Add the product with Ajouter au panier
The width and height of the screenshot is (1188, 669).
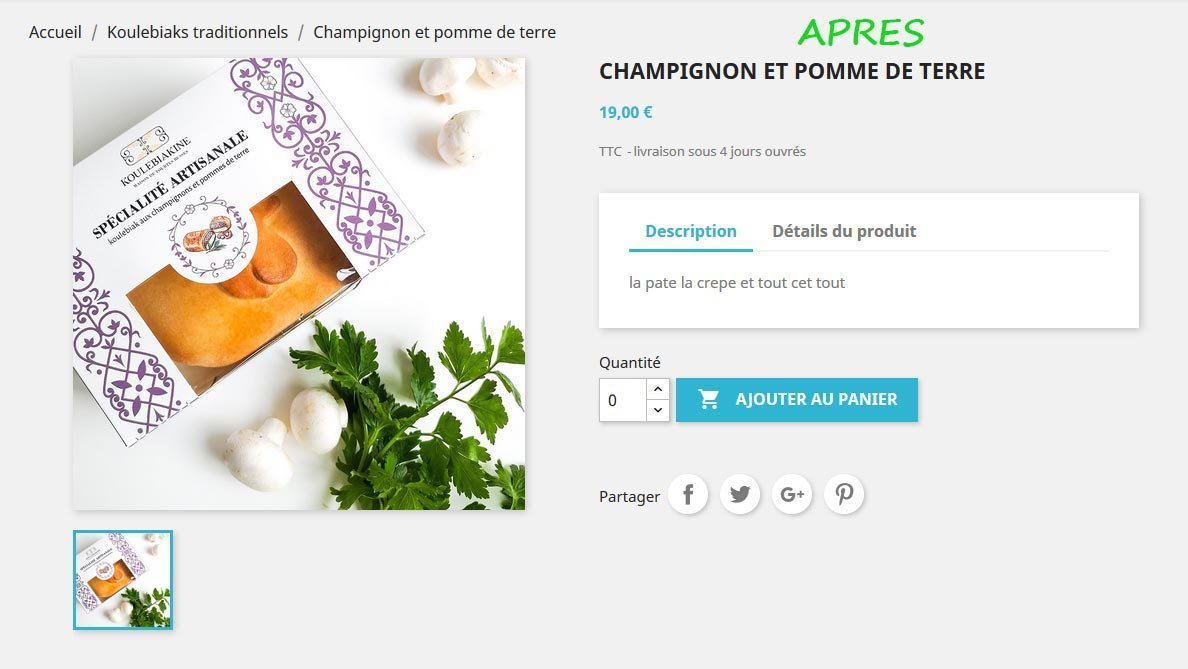[797, 400]
